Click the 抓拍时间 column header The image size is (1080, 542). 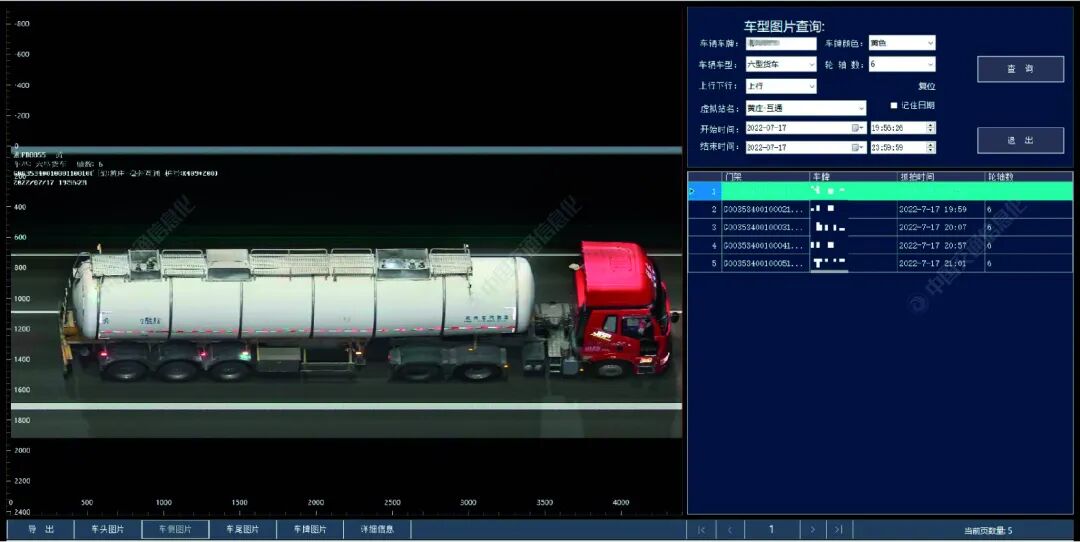click(x=941, y=177)
